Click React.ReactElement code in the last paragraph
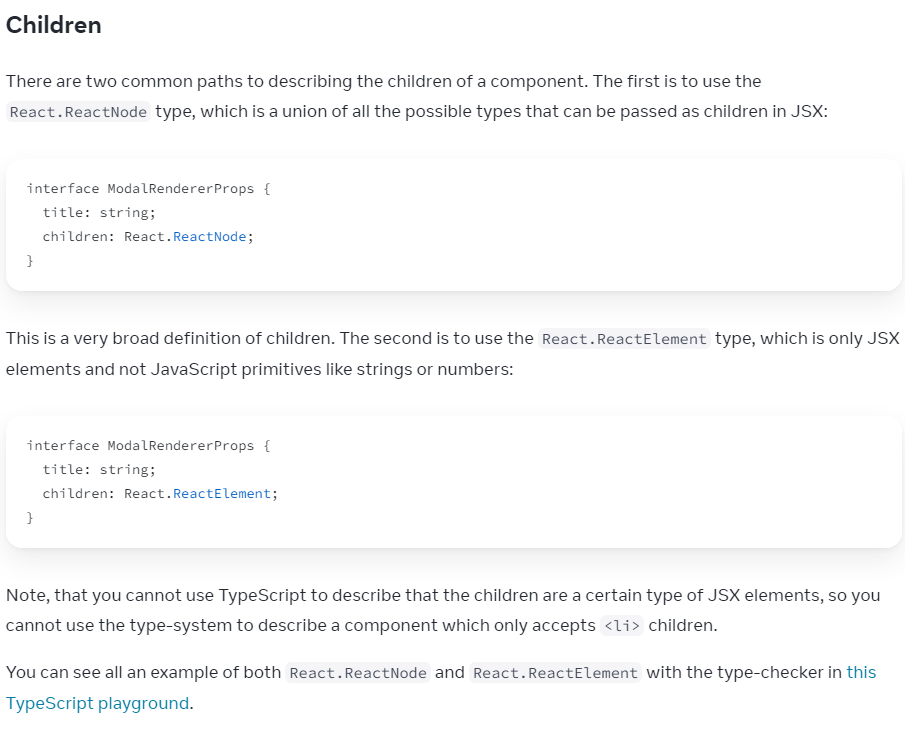 coord(555,673)
